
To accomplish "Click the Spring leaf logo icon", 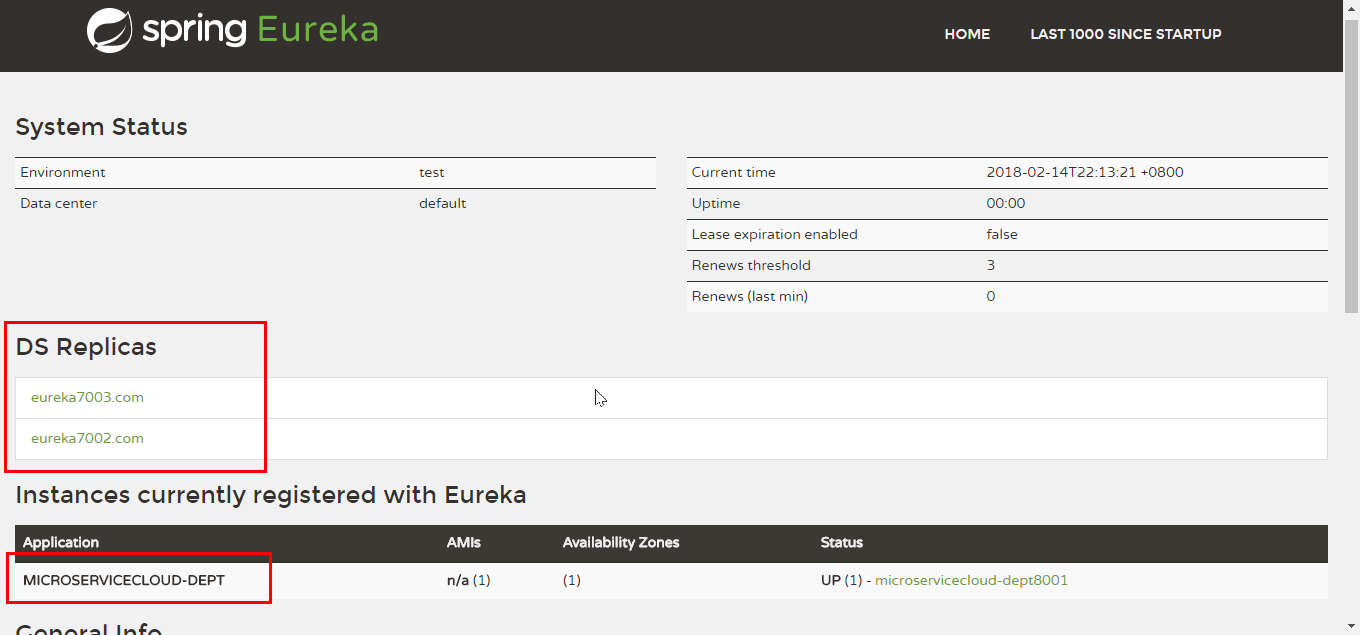I will pos(109,30).
